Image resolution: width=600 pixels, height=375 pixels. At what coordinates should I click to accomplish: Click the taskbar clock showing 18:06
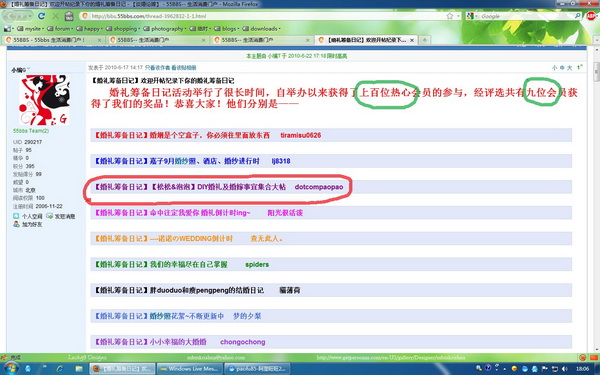[x=582, y=368]
